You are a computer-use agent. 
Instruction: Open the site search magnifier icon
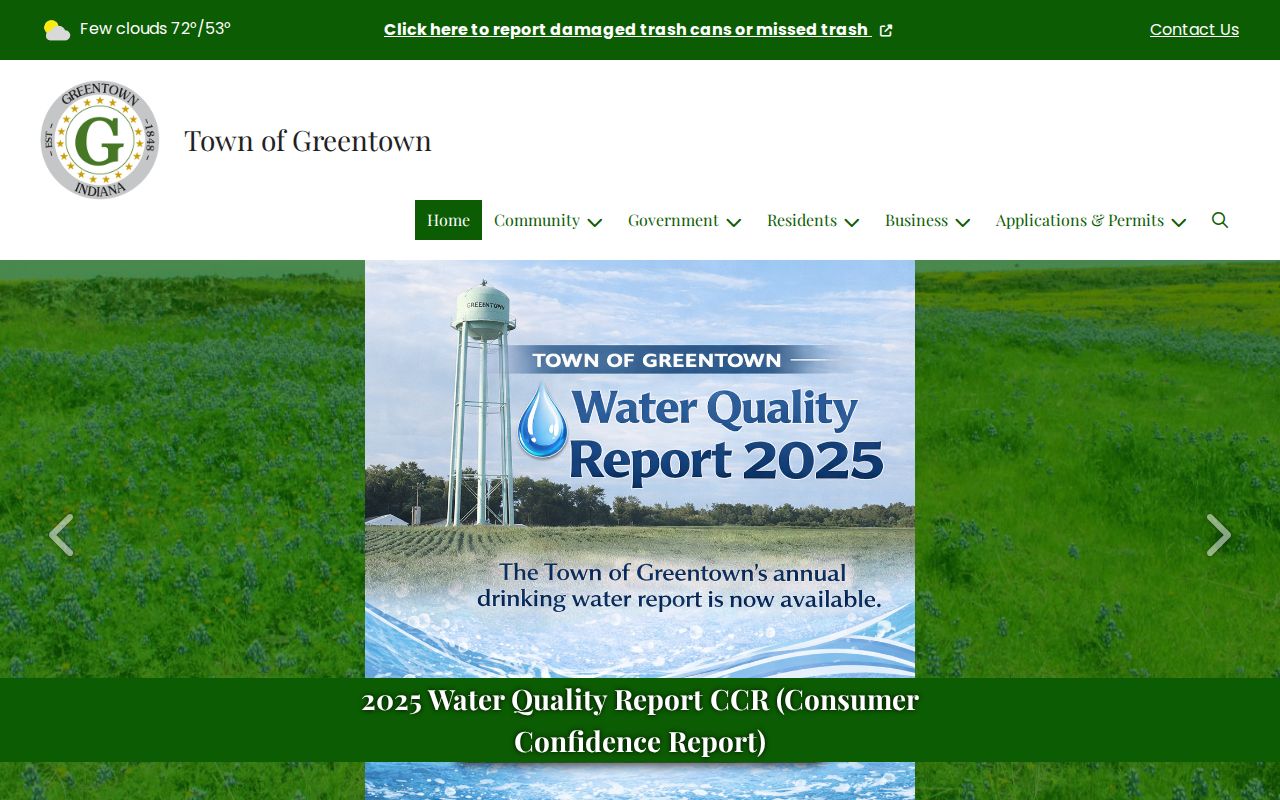(1220, 220)
